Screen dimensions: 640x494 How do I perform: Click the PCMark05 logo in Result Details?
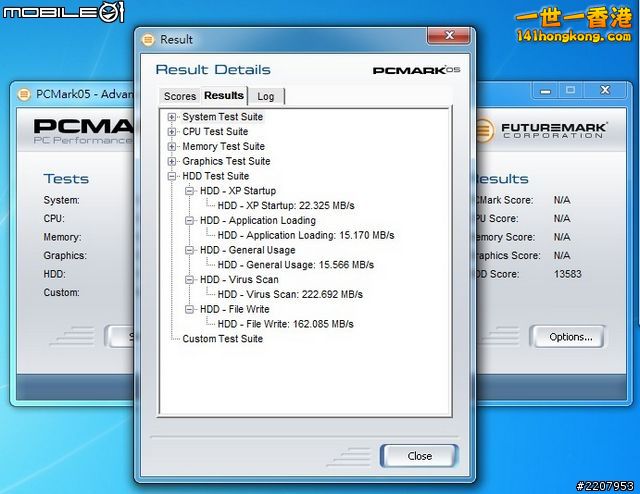[416, 70]
